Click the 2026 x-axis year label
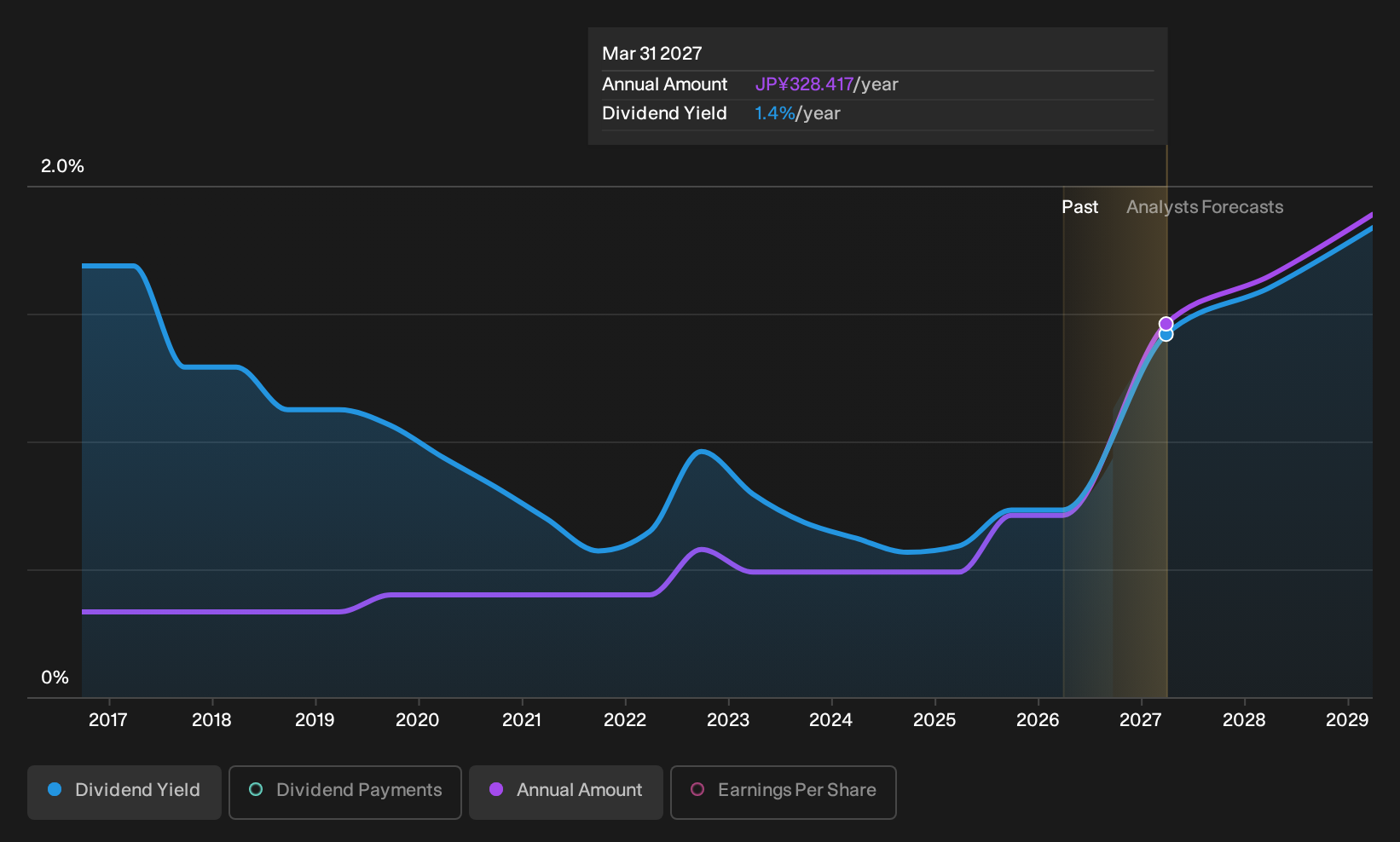The width and height of the screenshot is (1400, 842). click(1038, 720)
